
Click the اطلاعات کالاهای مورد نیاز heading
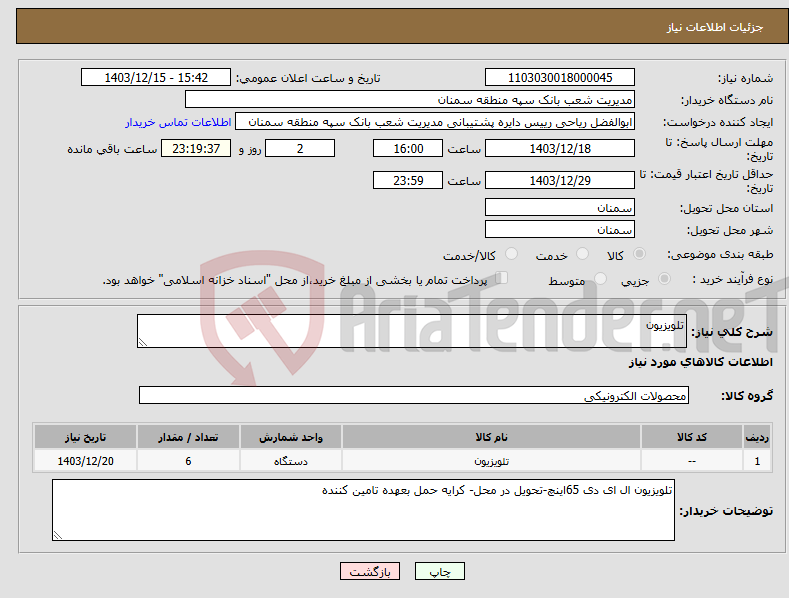click(700, 362)
